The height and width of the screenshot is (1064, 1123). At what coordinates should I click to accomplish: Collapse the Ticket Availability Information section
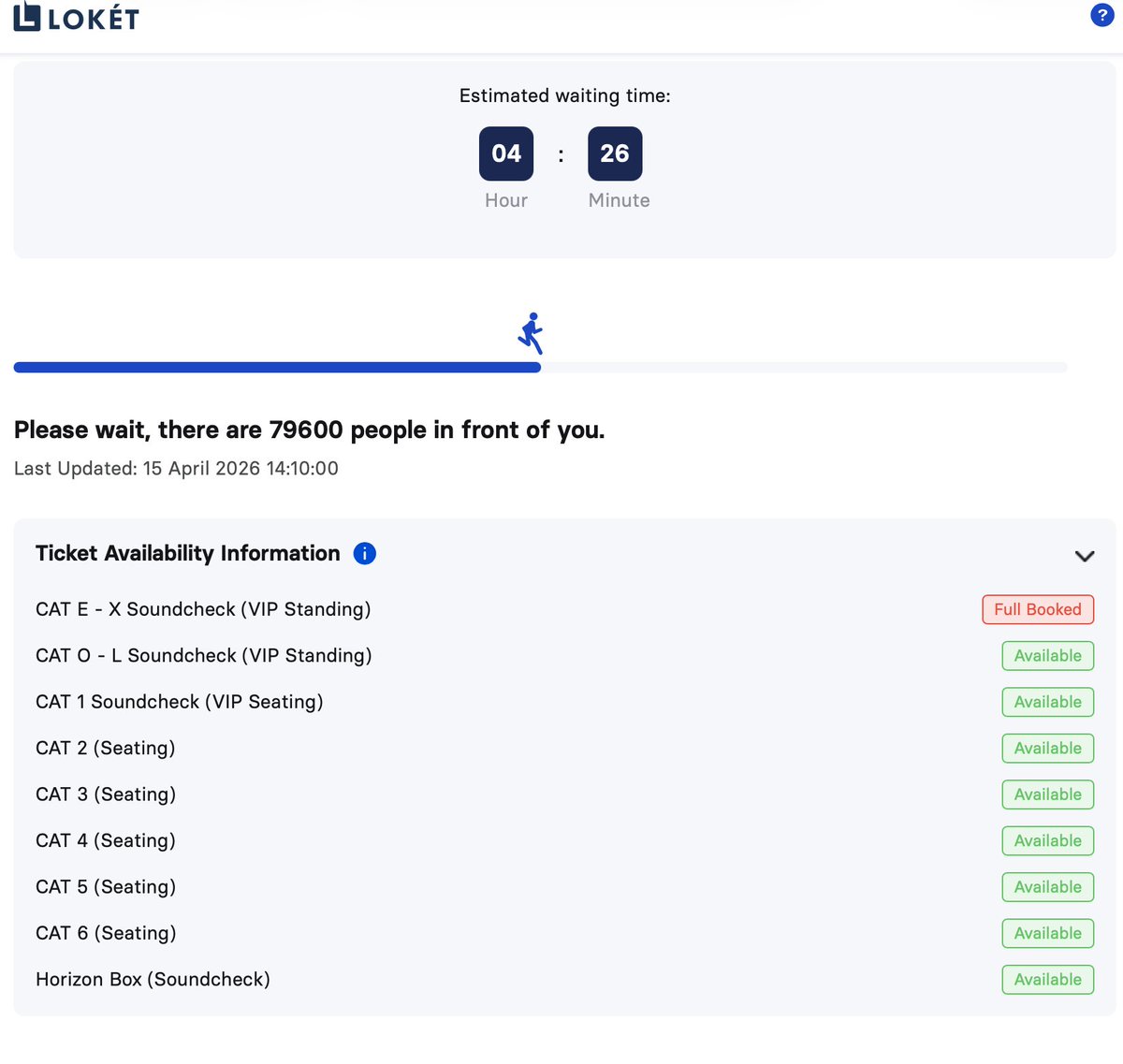(x=1085, y=556)
